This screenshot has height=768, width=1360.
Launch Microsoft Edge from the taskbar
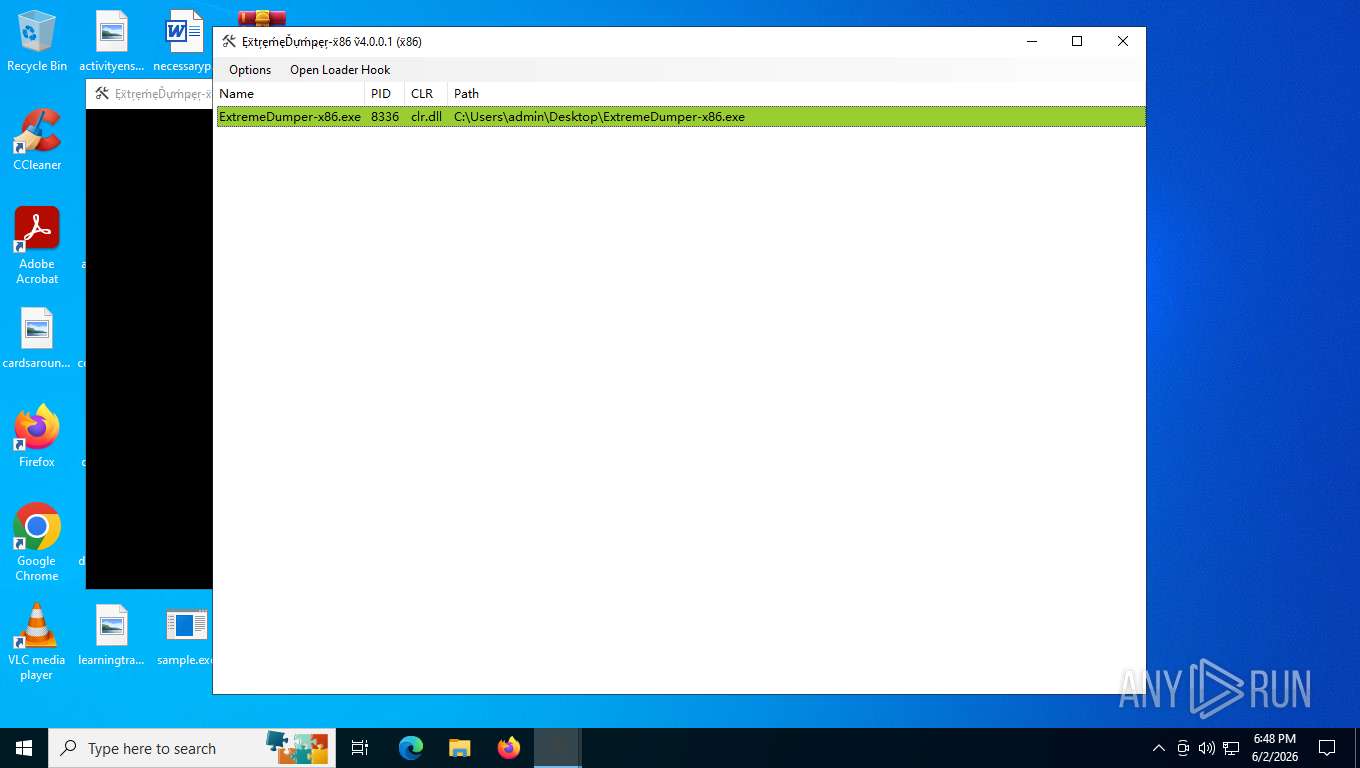411,748
